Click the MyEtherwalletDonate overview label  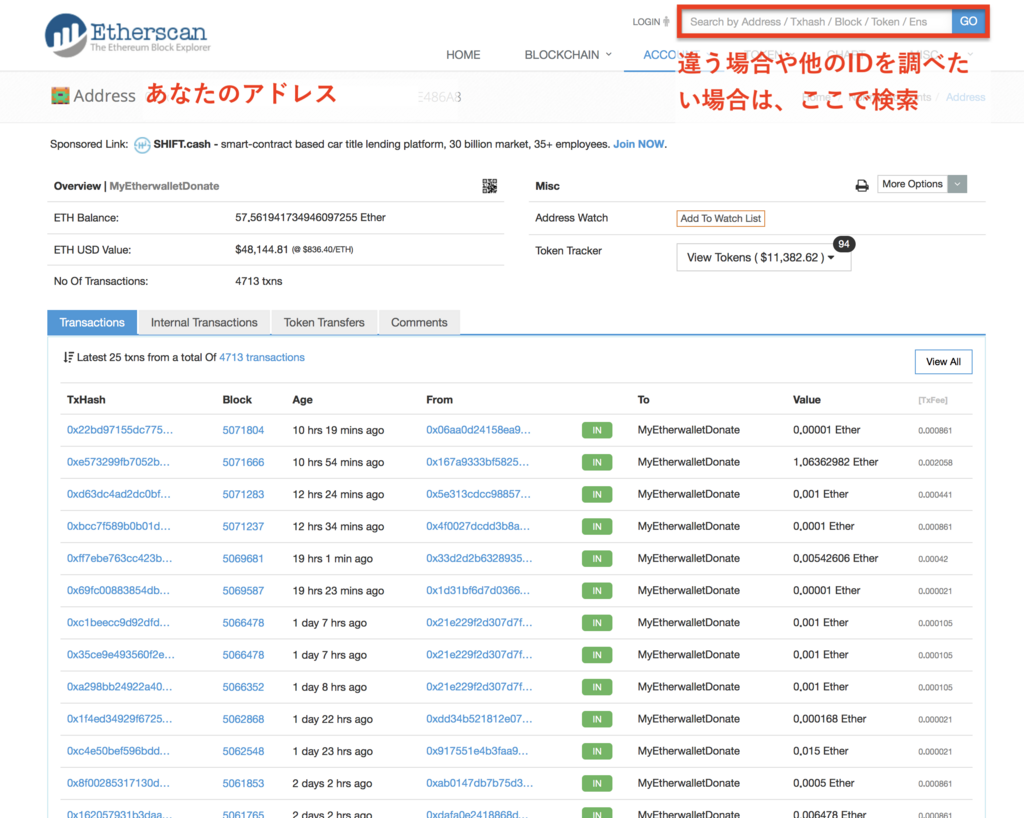pyautogui.click(x=165, y=186)
